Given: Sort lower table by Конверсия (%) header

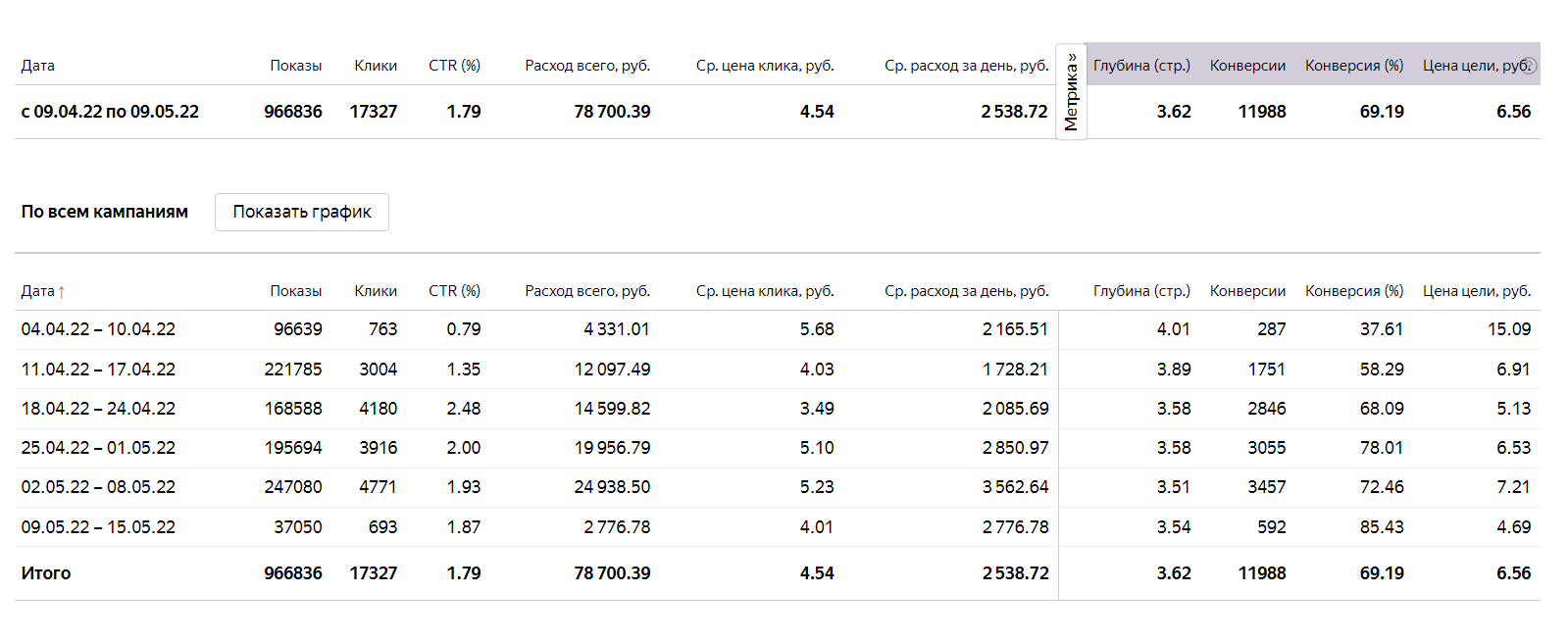Looking at the screenshot, I should tap(1354, 291).
